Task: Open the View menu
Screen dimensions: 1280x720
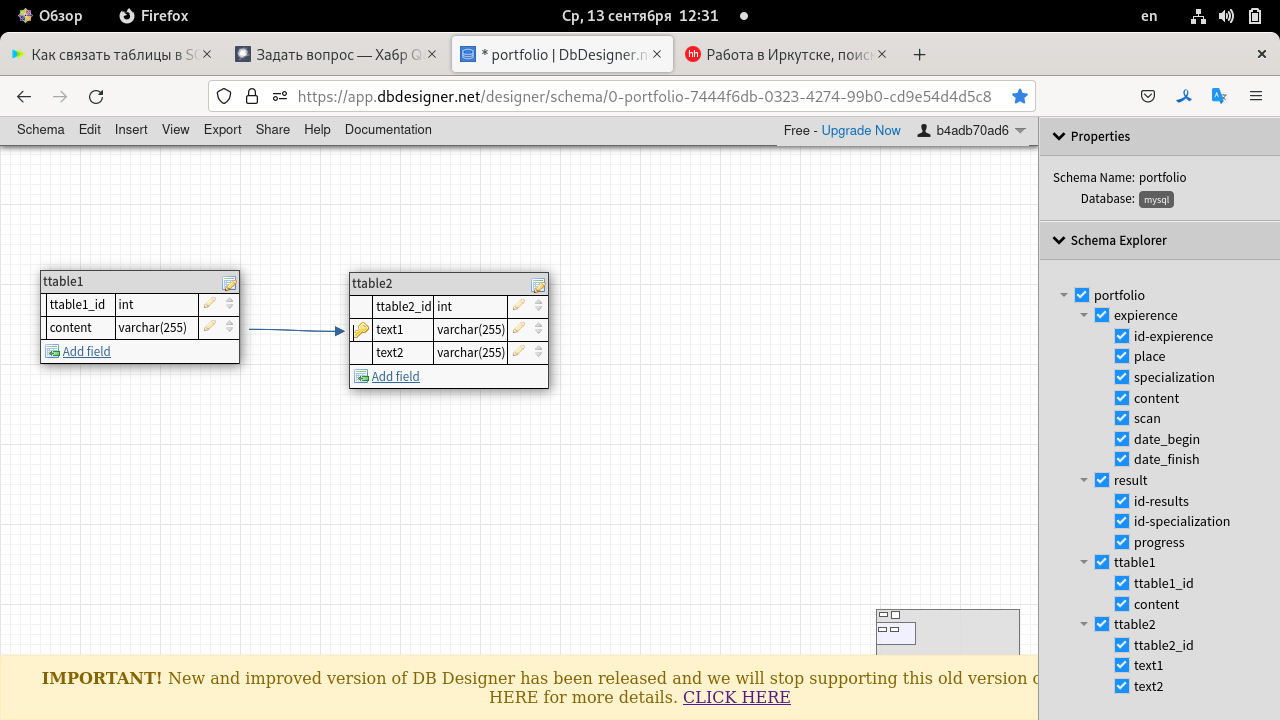Action: [x=175, y=130]
